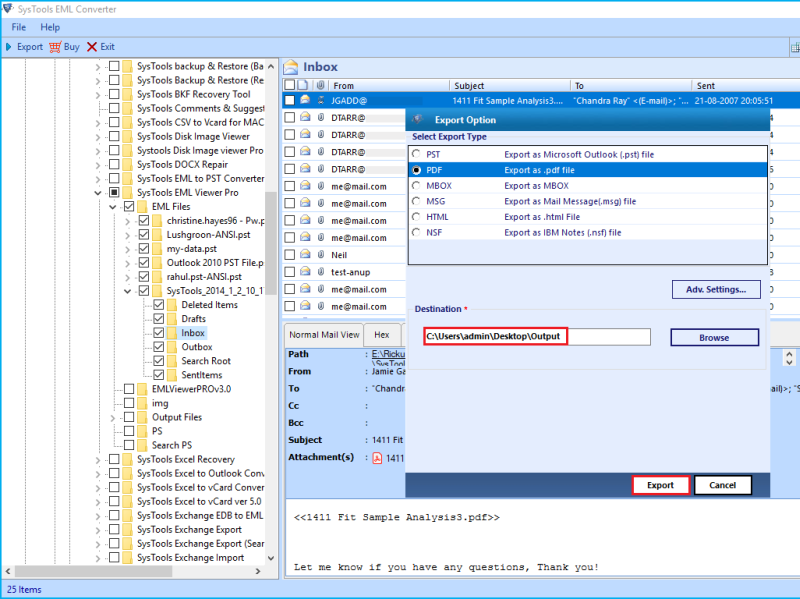
Task: Expand the my-data.pst tree node
Action: click(x=128, y=249)
